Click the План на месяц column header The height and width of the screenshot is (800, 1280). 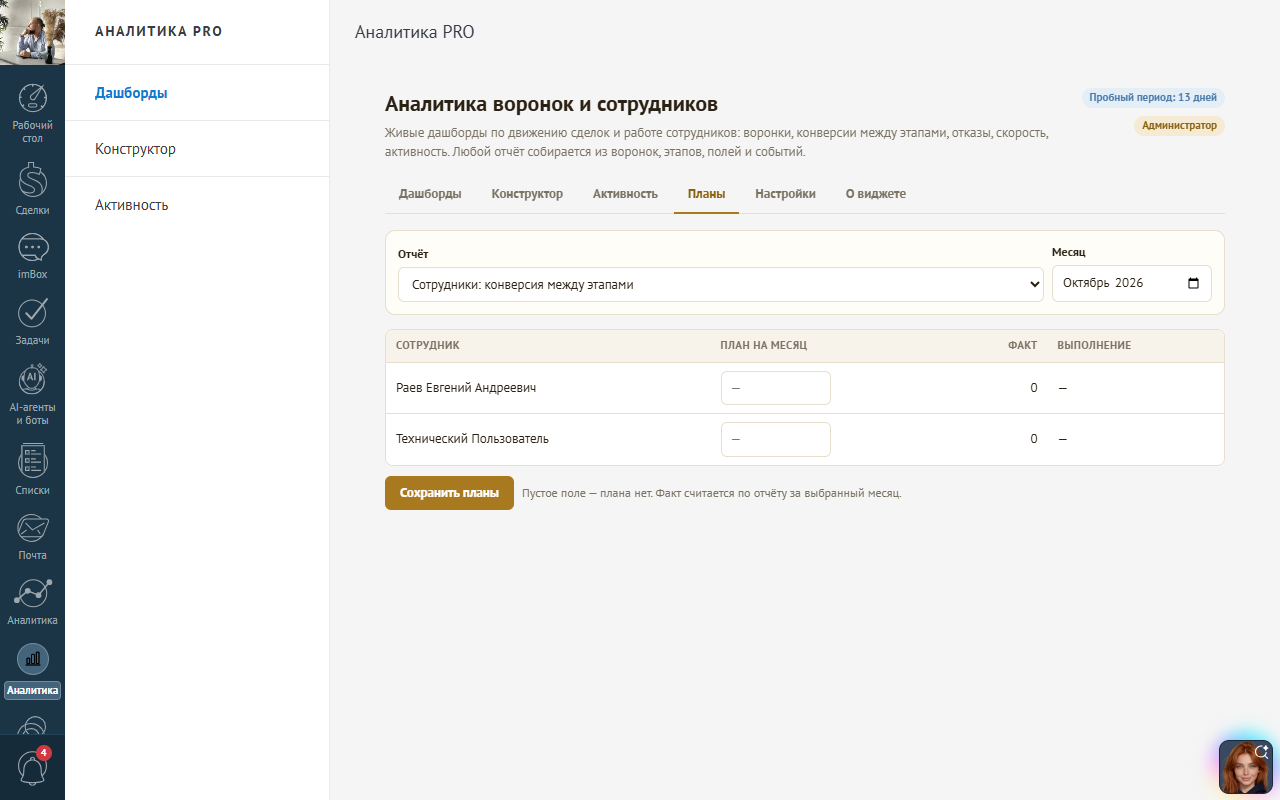click(x=763, y=346)
